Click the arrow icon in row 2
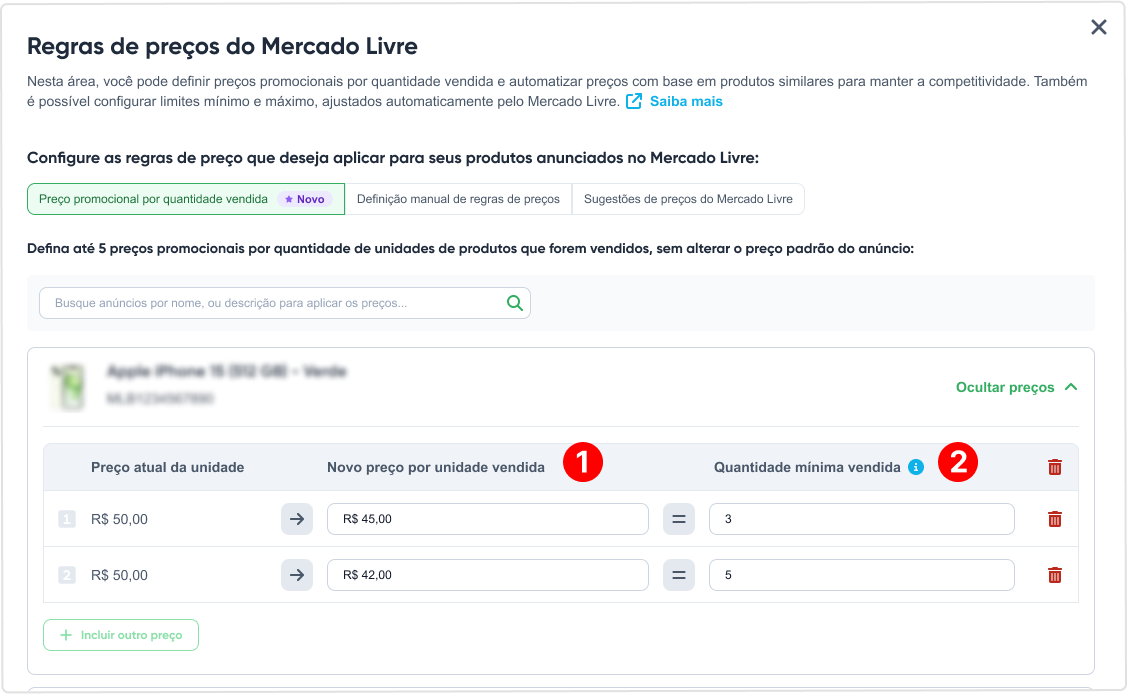 [x=297, y=575]
